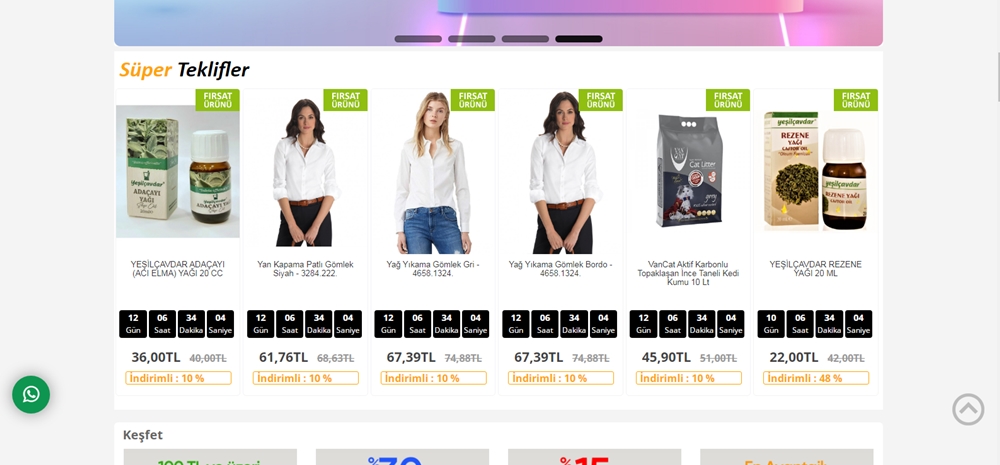Click the page's vertical scrollbar thumb
This screenshot has width=1000, height=465.
(x=998, y=77)
